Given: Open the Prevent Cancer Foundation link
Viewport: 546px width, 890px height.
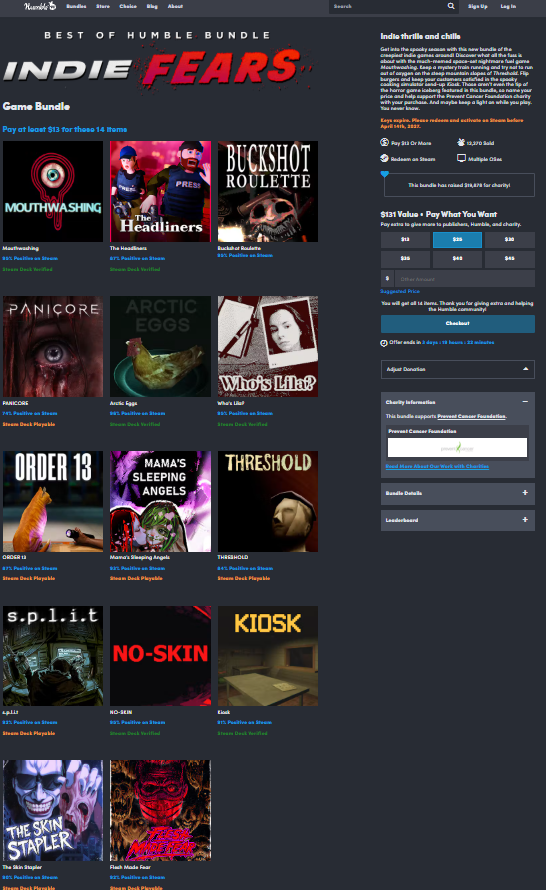Looking at the screenshot, I should pos(471,416).
